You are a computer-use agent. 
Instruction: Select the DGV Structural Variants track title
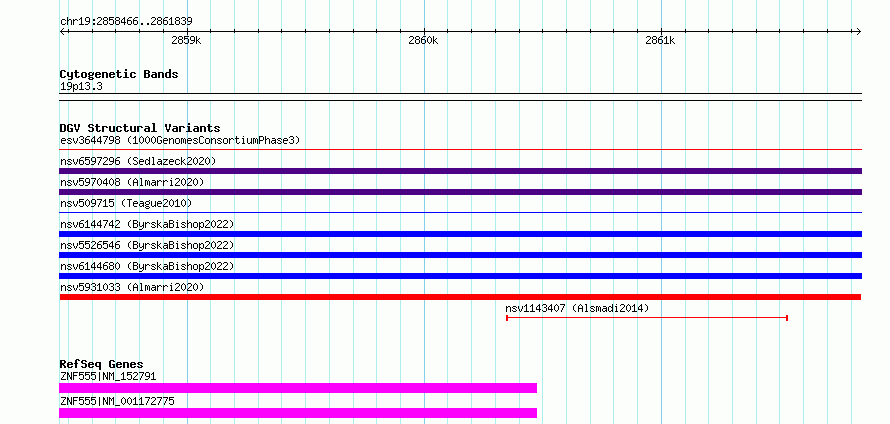[x=140, y=128]
